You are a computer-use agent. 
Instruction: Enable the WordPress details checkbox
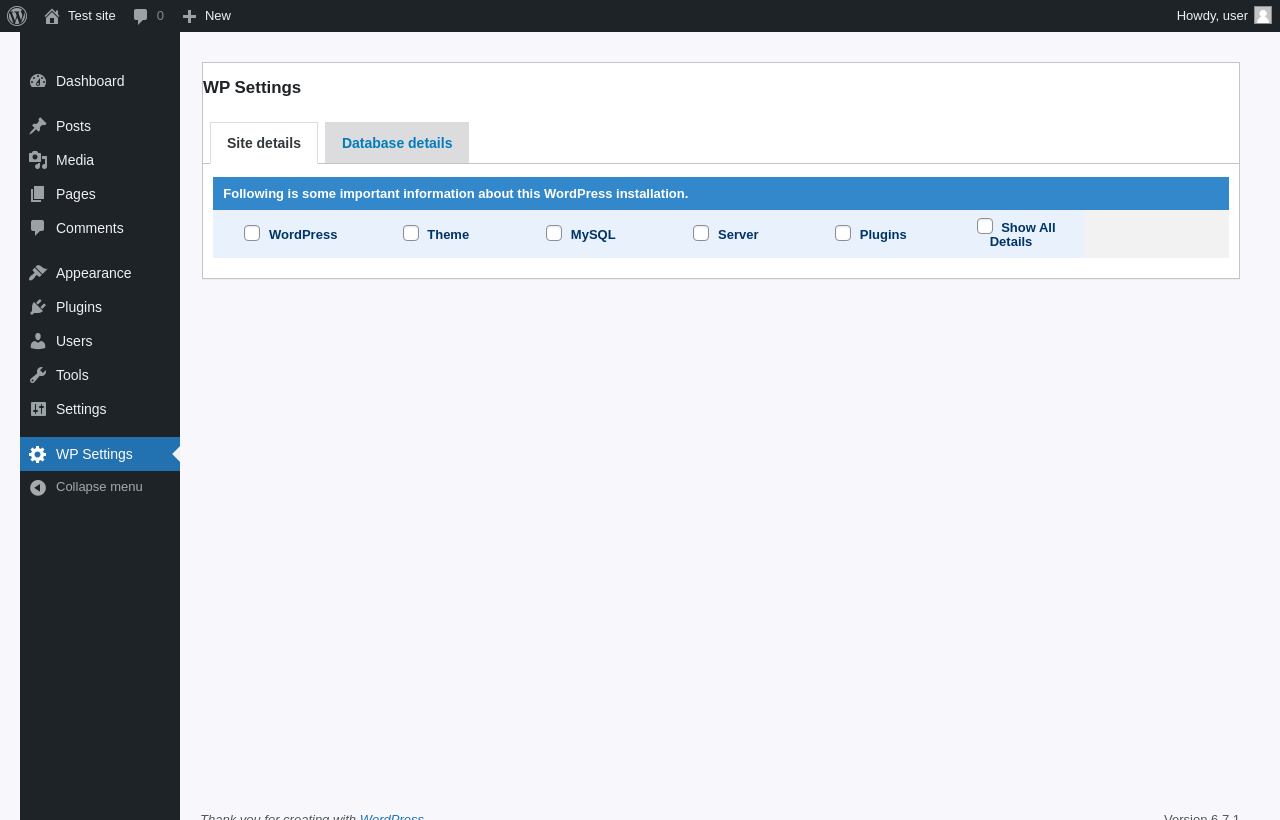252,233
